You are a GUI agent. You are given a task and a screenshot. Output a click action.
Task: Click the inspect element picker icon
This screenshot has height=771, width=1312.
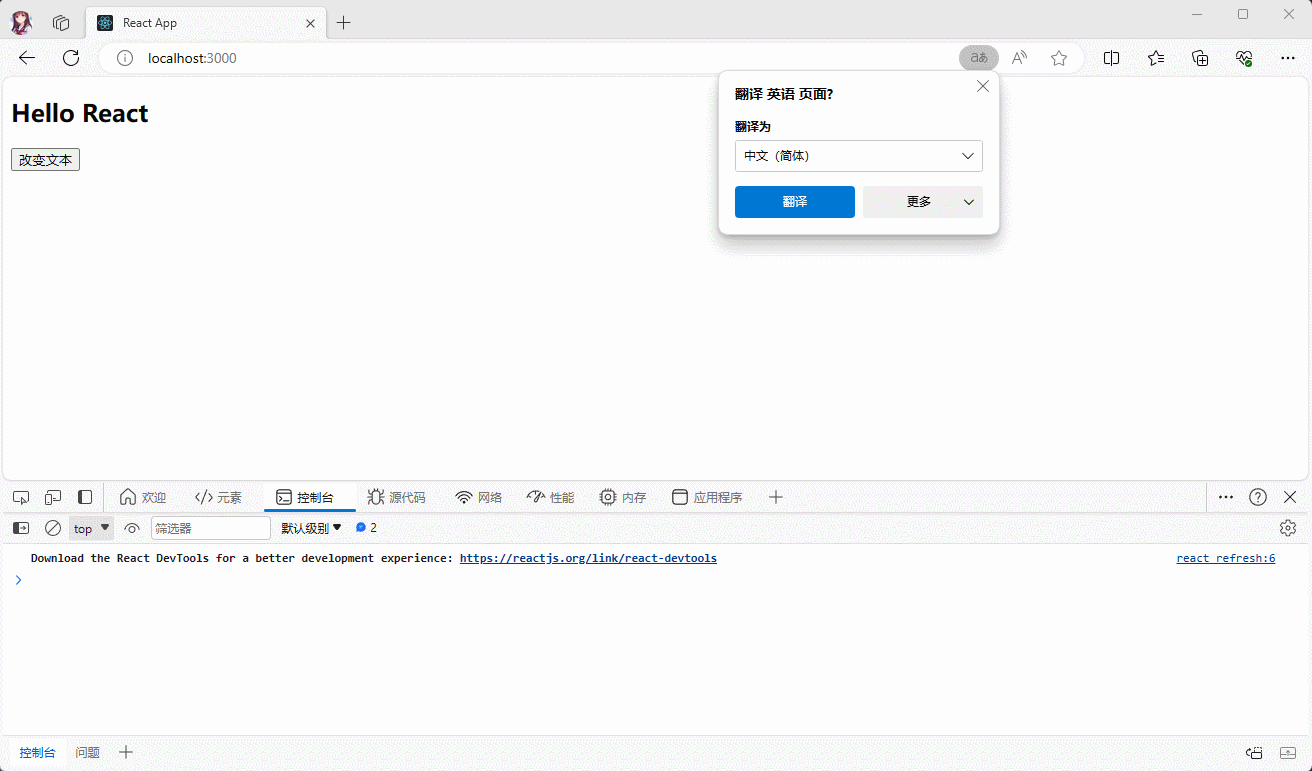click(x=21, y=497)
